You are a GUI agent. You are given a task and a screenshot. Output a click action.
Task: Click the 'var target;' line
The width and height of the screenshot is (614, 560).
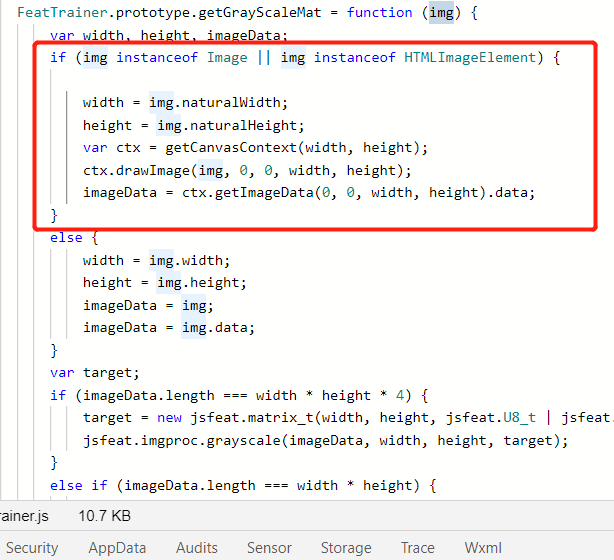tap(95, 372)
